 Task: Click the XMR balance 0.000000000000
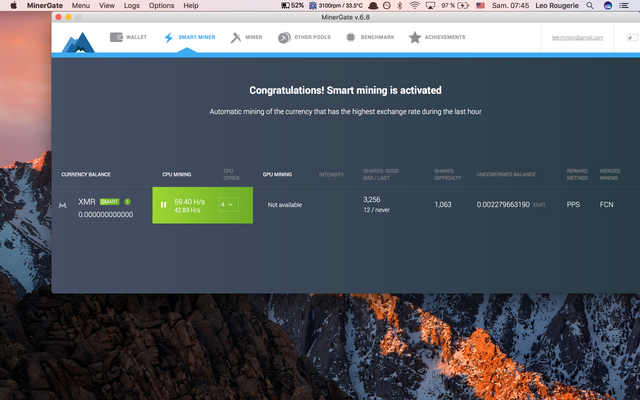pos(106,215)
